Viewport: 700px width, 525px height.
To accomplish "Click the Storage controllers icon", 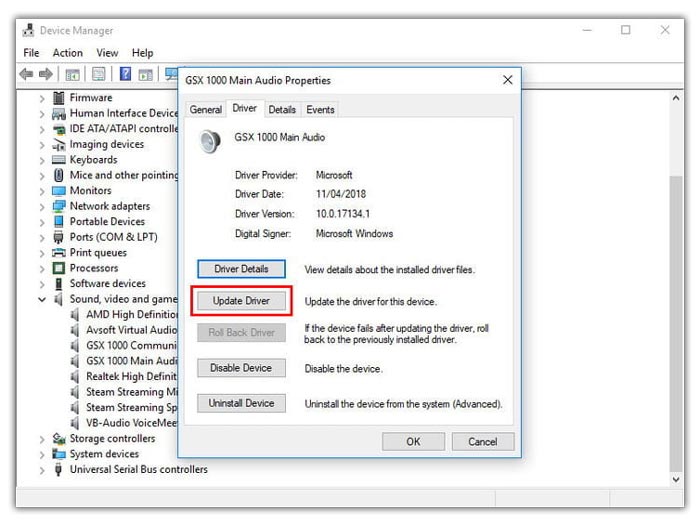I will point(59,438).
